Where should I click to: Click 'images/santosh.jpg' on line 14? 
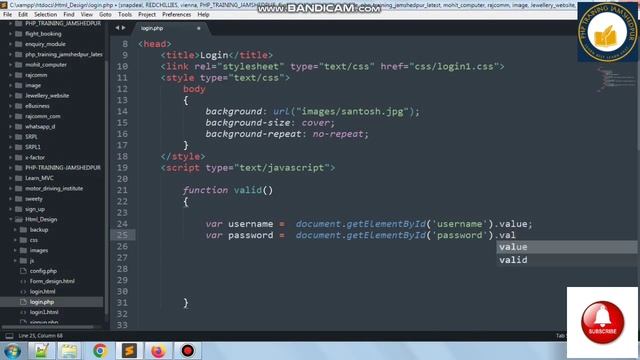(352, 111)
